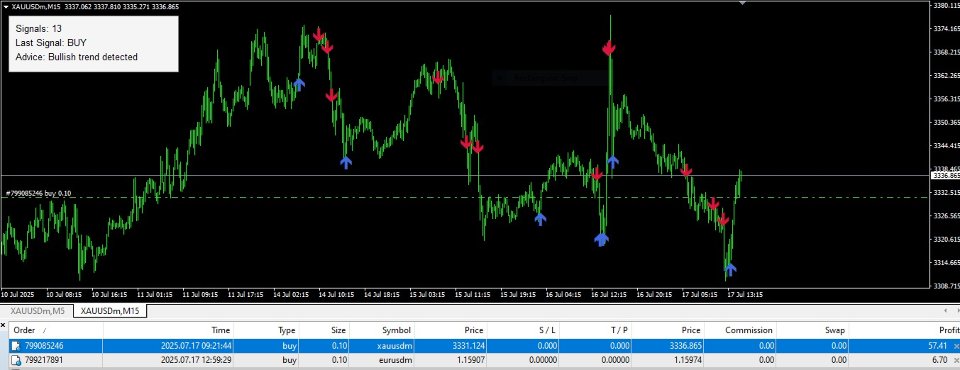Click the Advice: Bullish trend detected text
Screen dimensions: 960x370
pos(77,57)
